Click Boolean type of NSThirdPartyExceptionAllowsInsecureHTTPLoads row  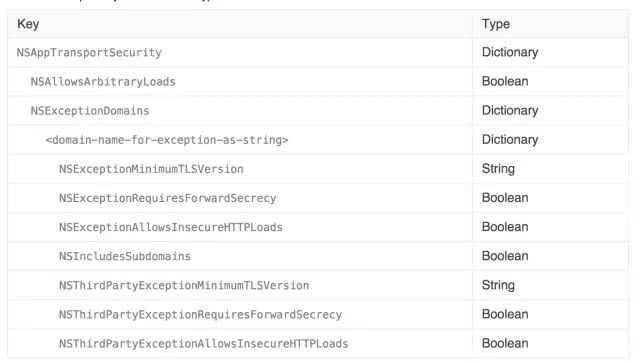pos(505,343)
